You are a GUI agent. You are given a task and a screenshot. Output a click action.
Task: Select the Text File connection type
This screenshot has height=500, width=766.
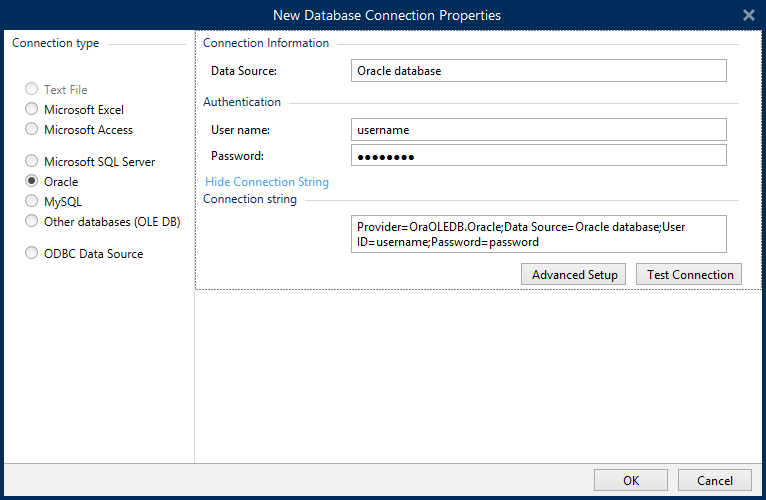click(33, 90)
